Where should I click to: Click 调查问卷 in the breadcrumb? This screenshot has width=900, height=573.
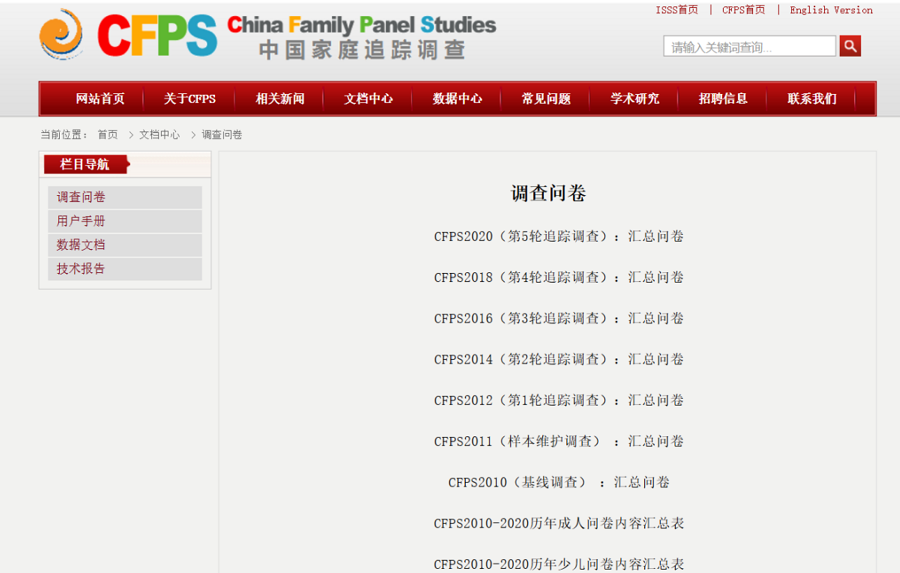222,135
